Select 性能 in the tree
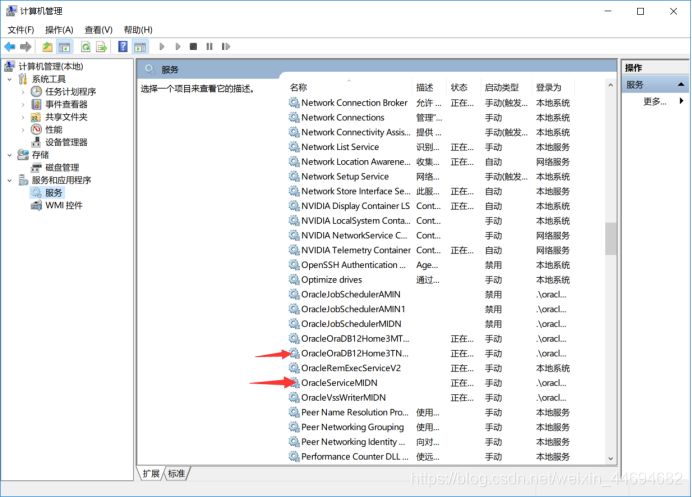The height and width of the screenshot is (497, 692). coord(53,129)
